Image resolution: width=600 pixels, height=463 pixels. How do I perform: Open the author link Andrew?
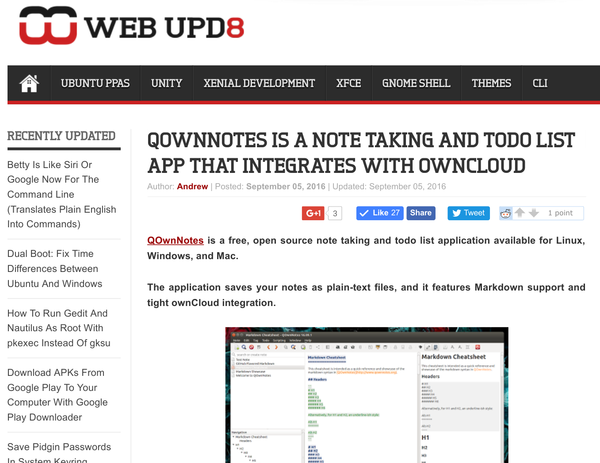point(192,186)
